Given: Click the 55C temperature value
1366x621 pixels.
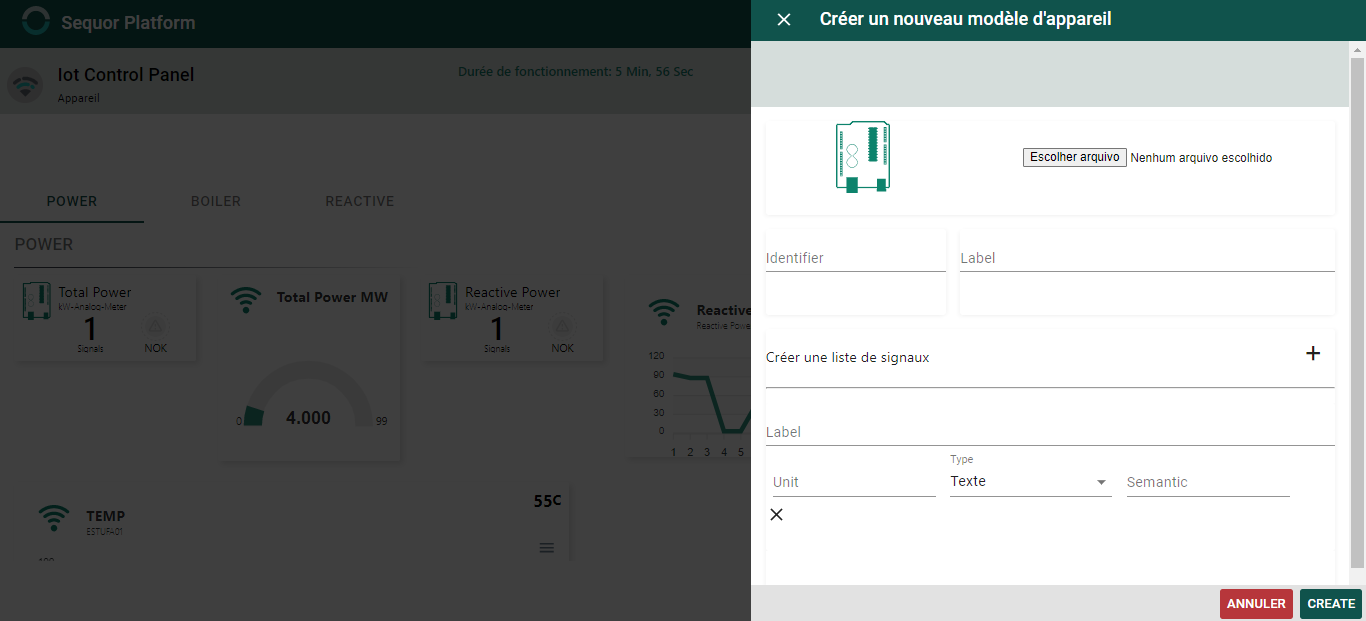Looking at the screenshot, I should pyautogui.click(x=548, y=501).
